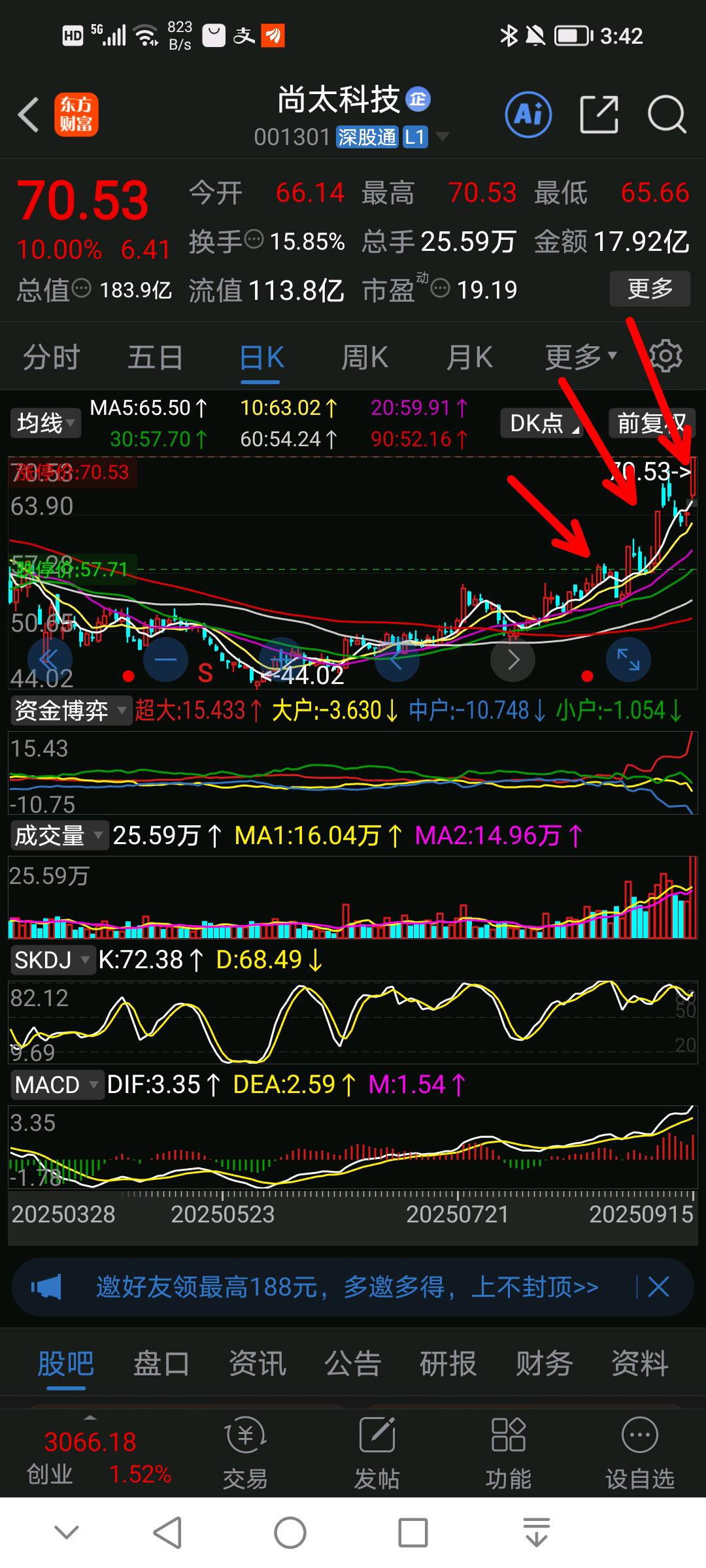The height and width of the screenshot is (1568, 706).
Task: Open the 前复权 adjustment dropdown
Action: [x=652, y=423]
